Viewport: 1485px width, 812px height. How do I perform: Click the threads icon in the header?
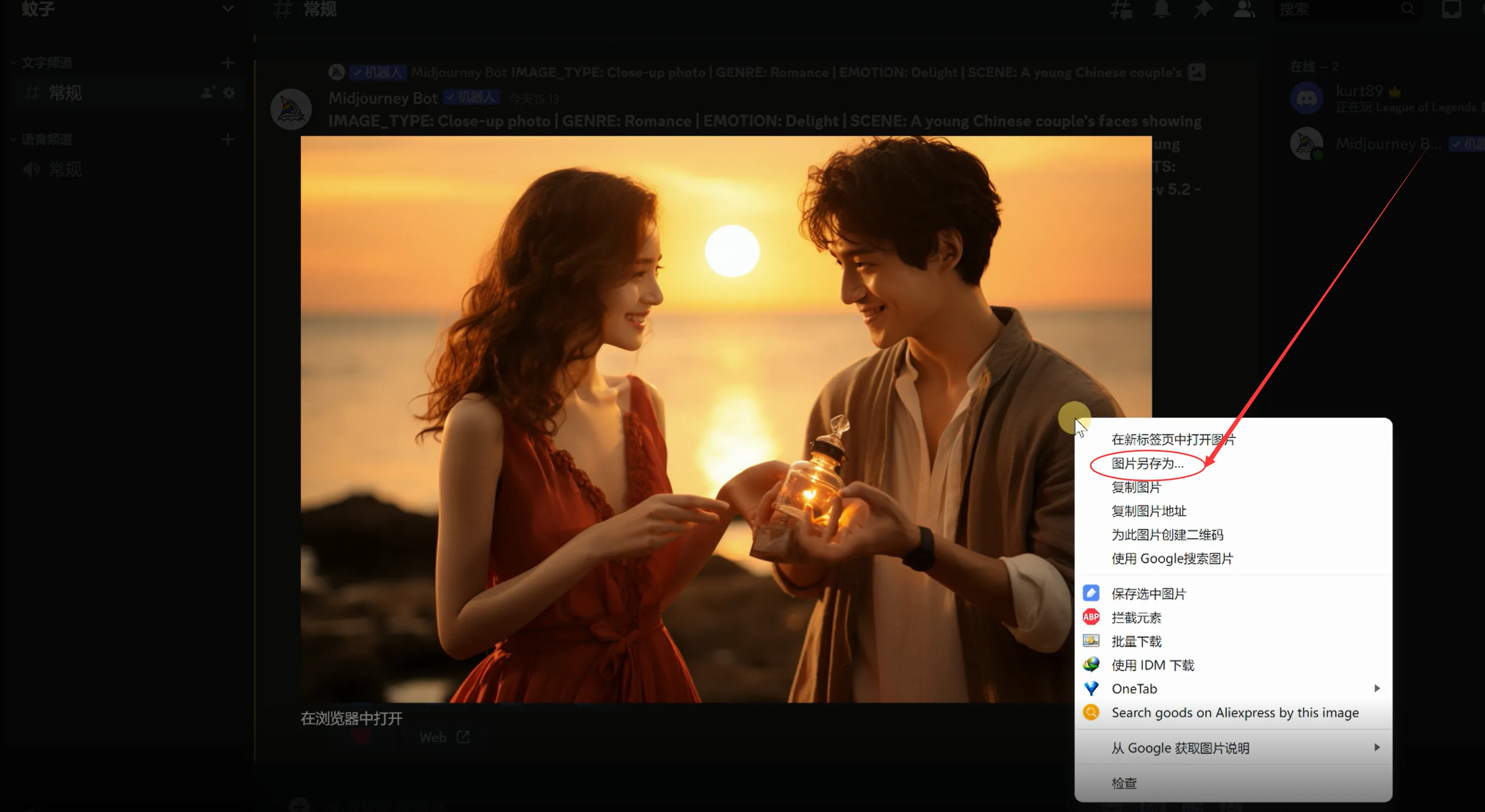coord(1121,9)
